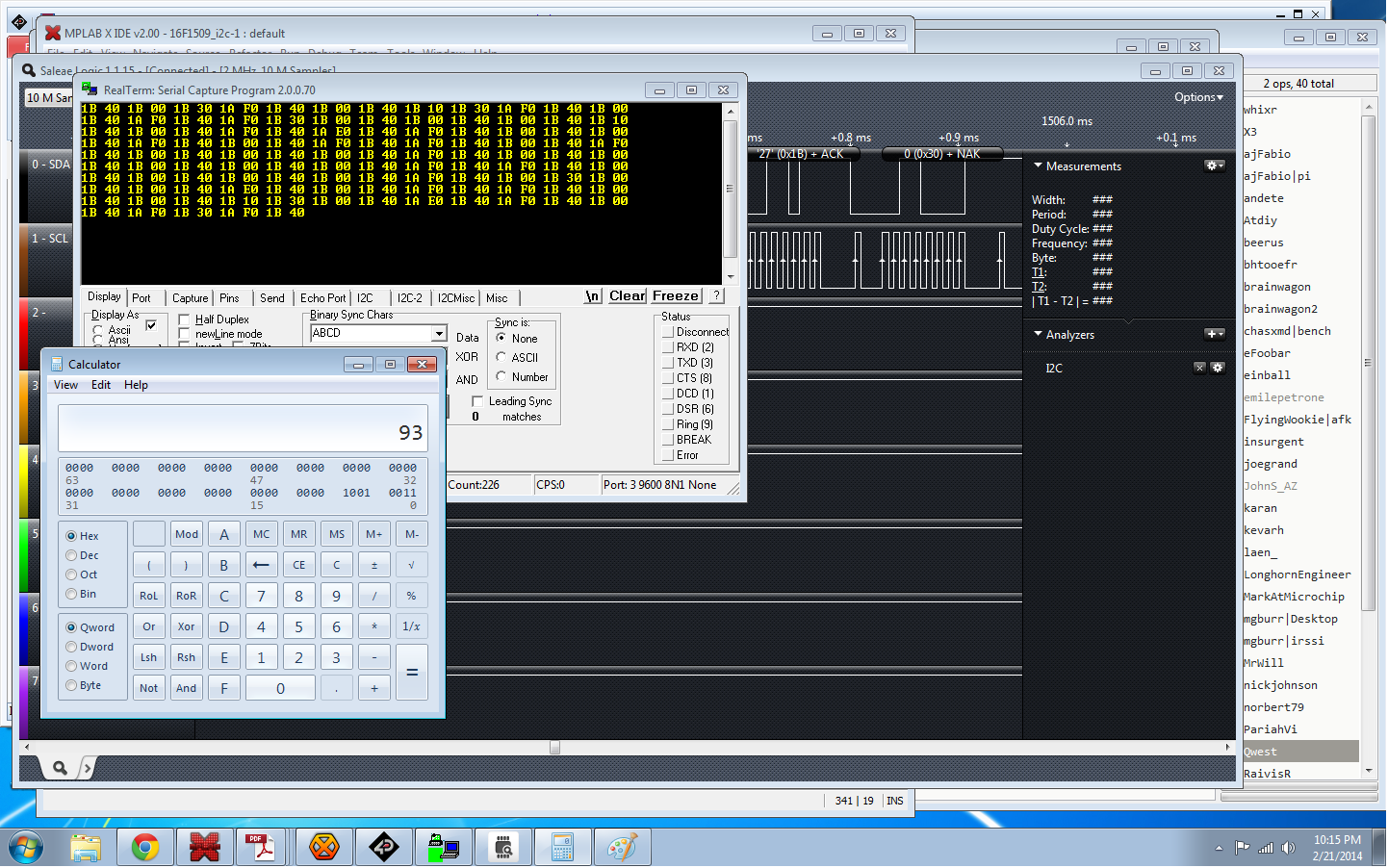Screen dimensions: 1388x868
Task: Open the Binary Sync Chars dropdown
Action: (439, 333)
